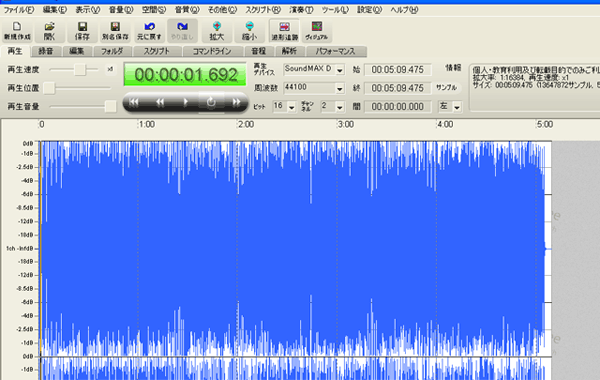Screen dimensions: 600x380
Task: Click the 新規作成 (new file) toolbar icon
Action: tap(17, 31)
